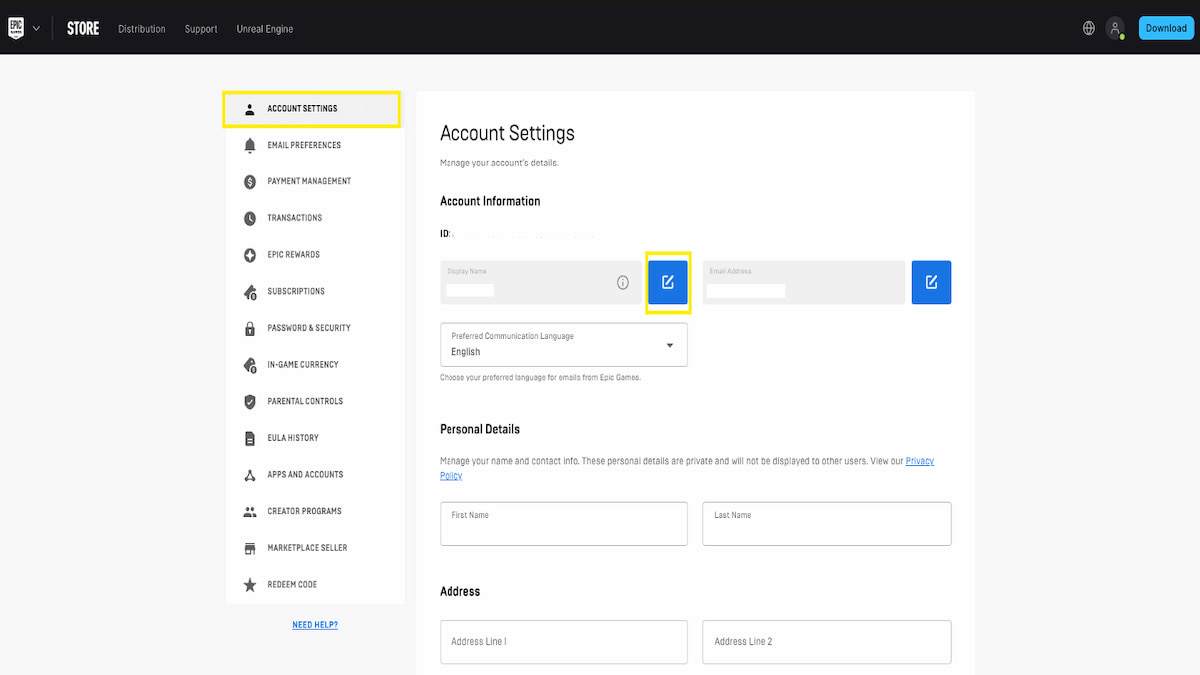Image resolution: width=1200 pixels, height=675 pixels.
Task: Click into Address Line 1 field
Action: click(x=564, y=642)
